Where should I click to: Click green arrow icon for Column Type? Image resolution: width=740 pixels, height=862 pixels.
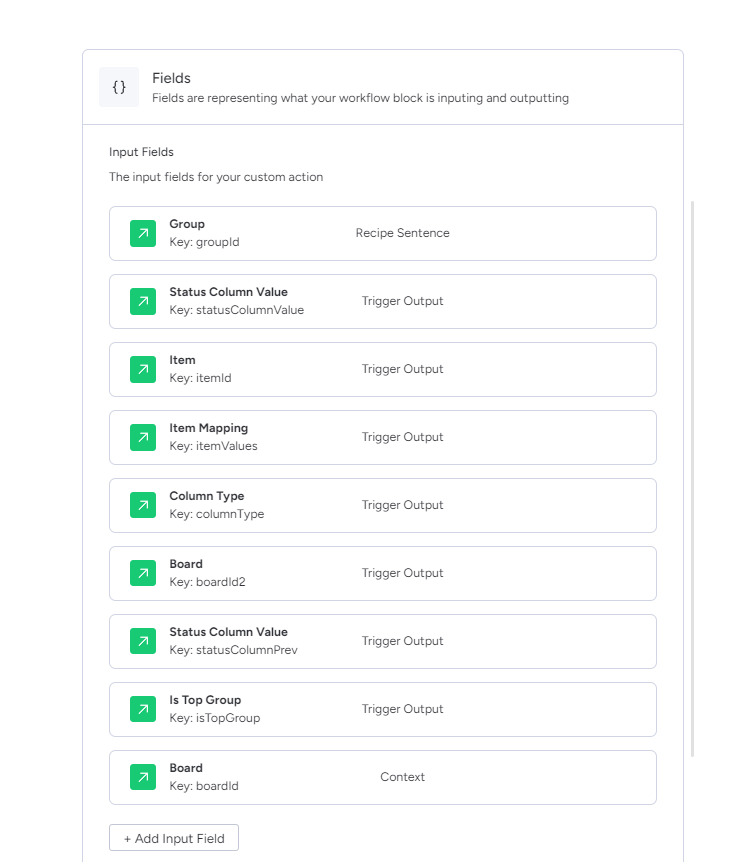(143, 505)
